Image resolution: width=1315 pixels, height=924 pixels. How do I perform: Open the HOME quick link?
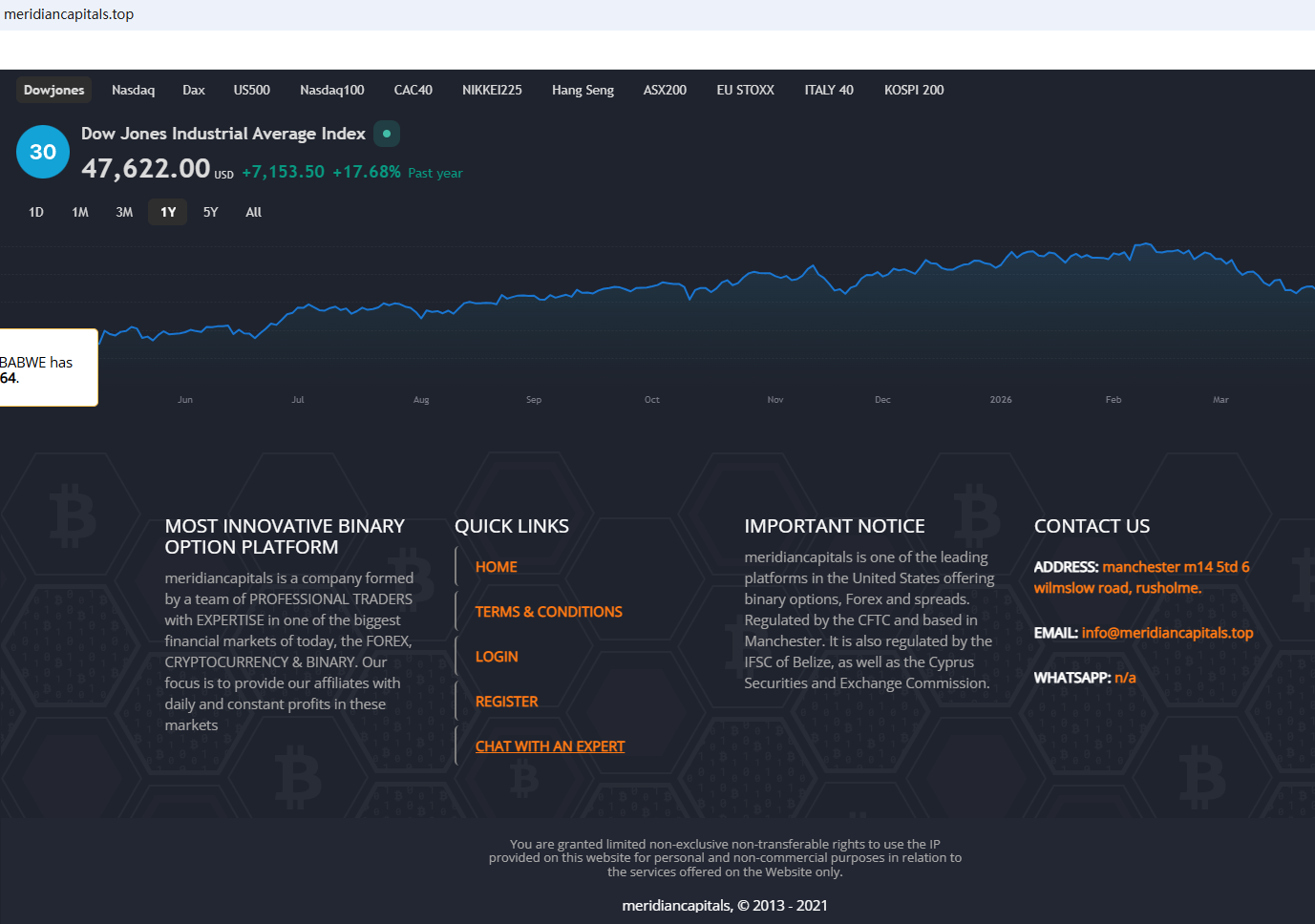coord(496,567)
